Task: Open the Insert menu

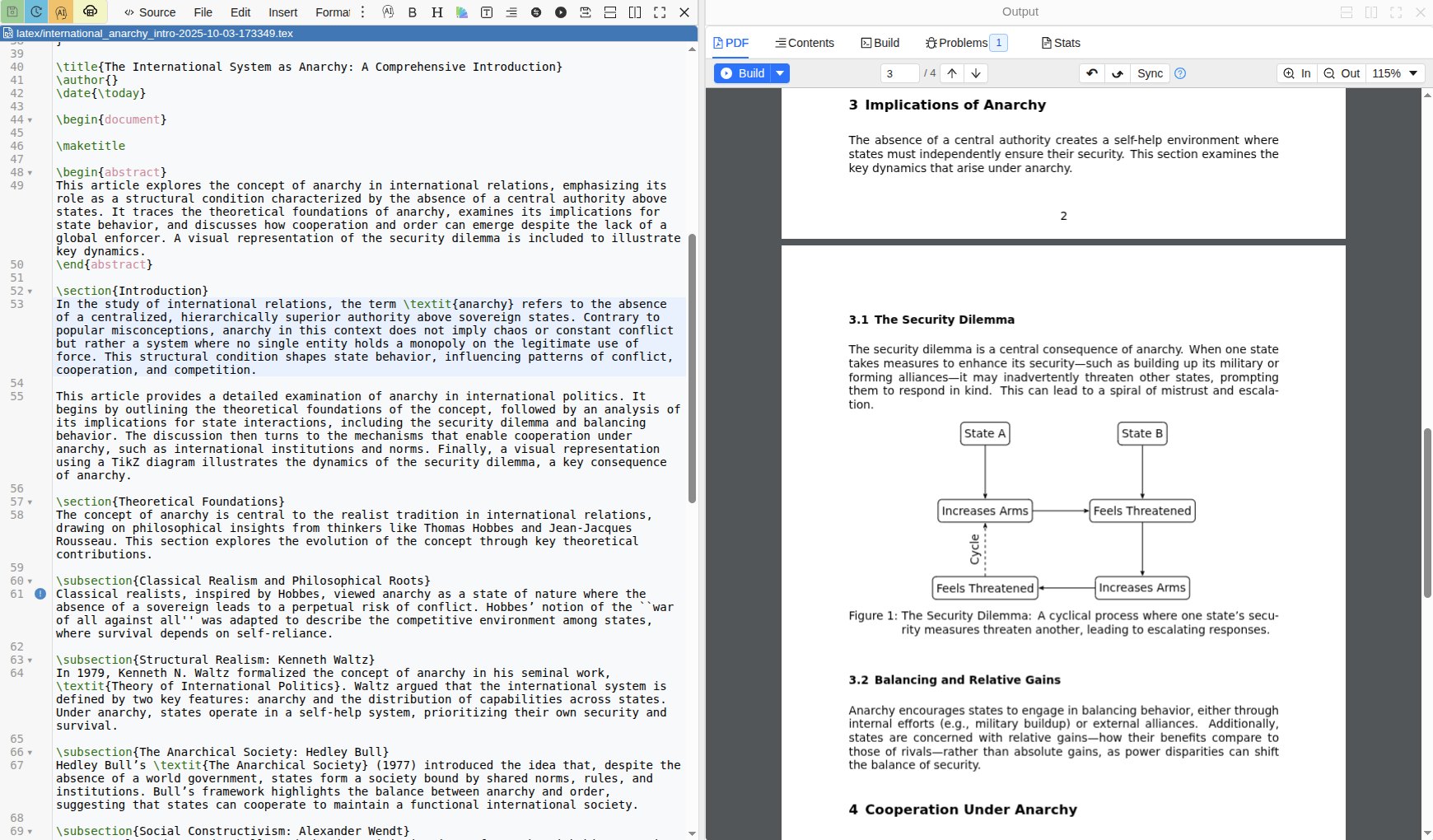Action: (x=282, y=12)
